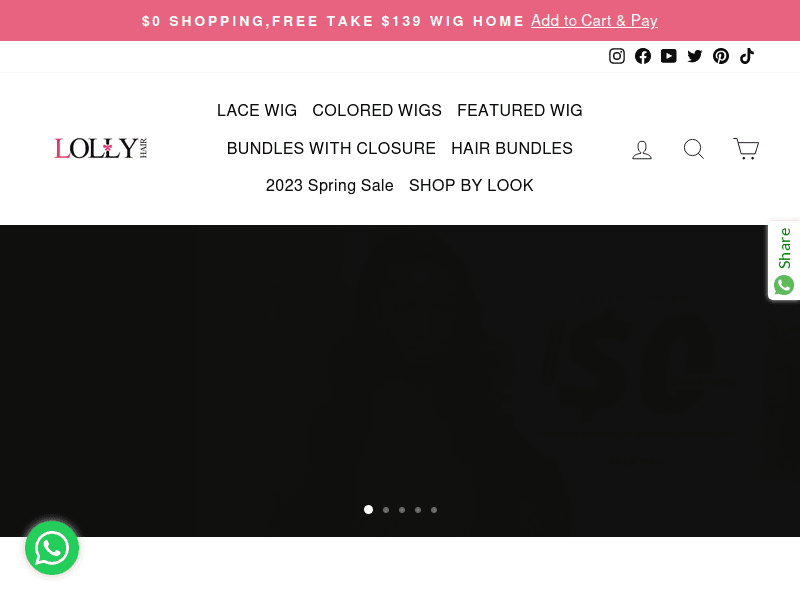The height and width of the screenshot is (600, 800).
Task: Open the Twitter social icon
Action: tap(694, 56)
